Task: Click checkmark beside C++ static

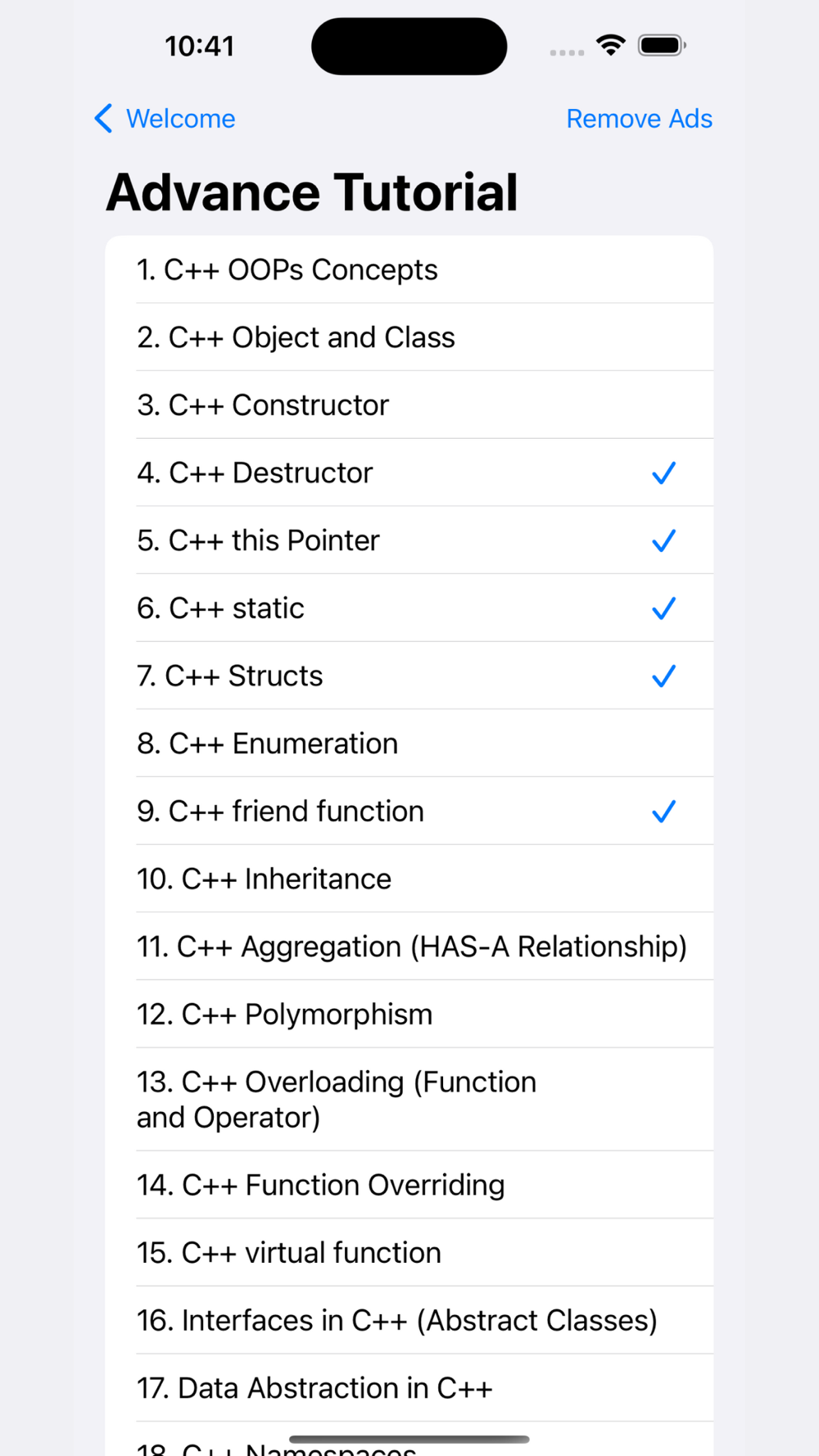Action: tap(663, 608)
